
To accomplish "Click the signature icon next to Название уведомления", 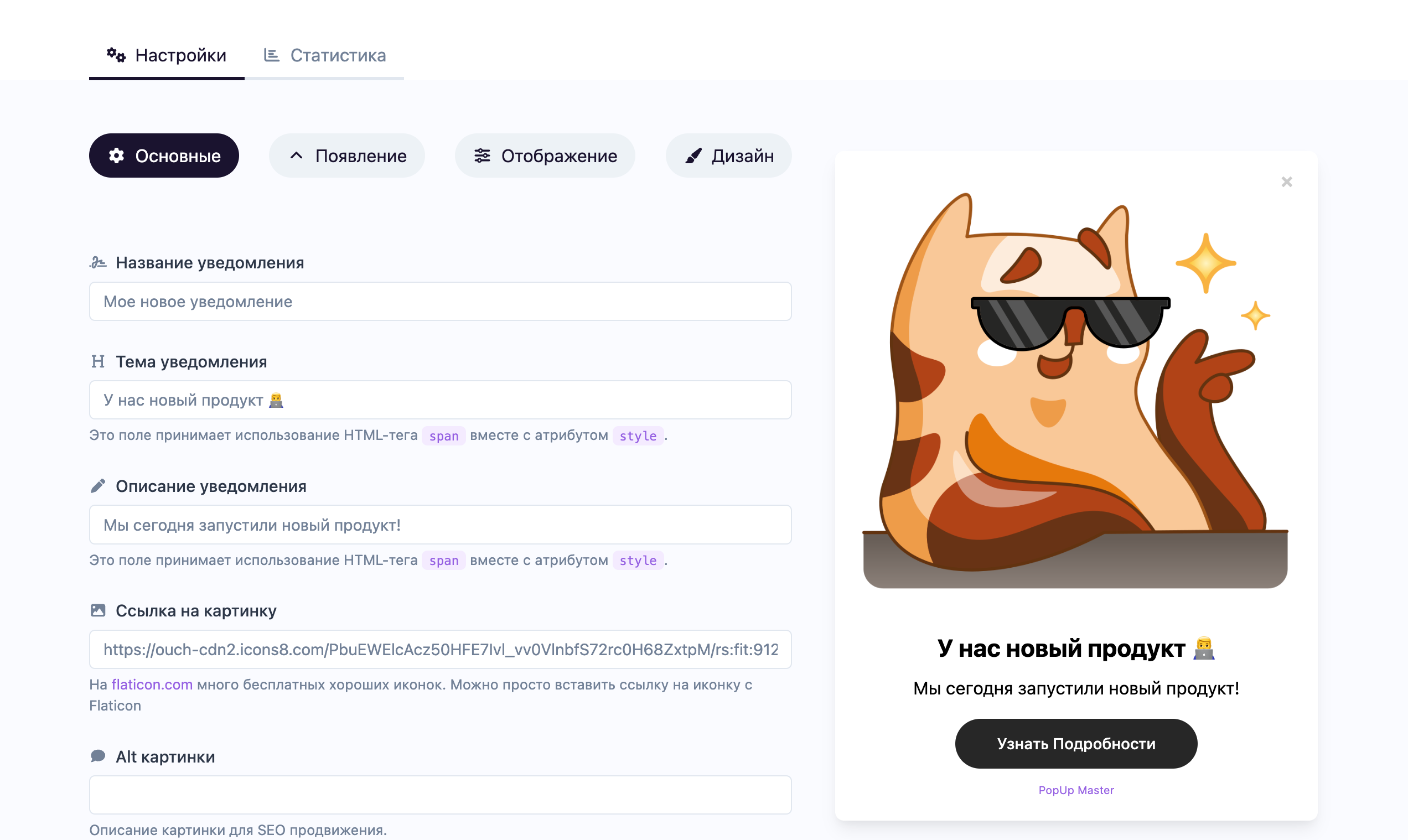I will pyautogui.click(x=98, y=263).
